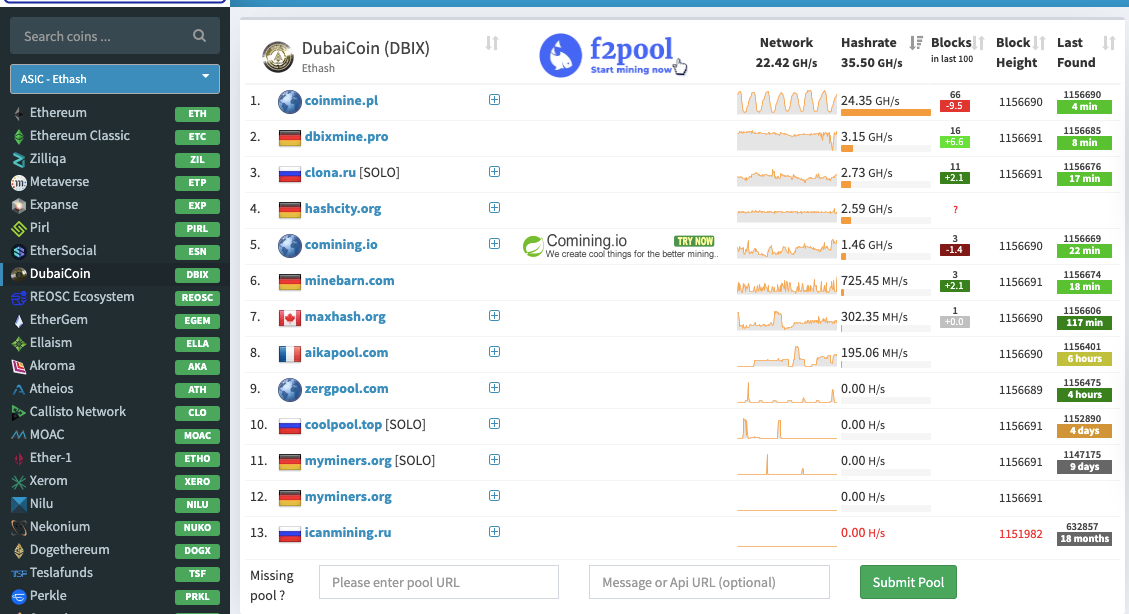Open the minebarn.com pool link
The image size is (1129, 614).
click(349, 280)
